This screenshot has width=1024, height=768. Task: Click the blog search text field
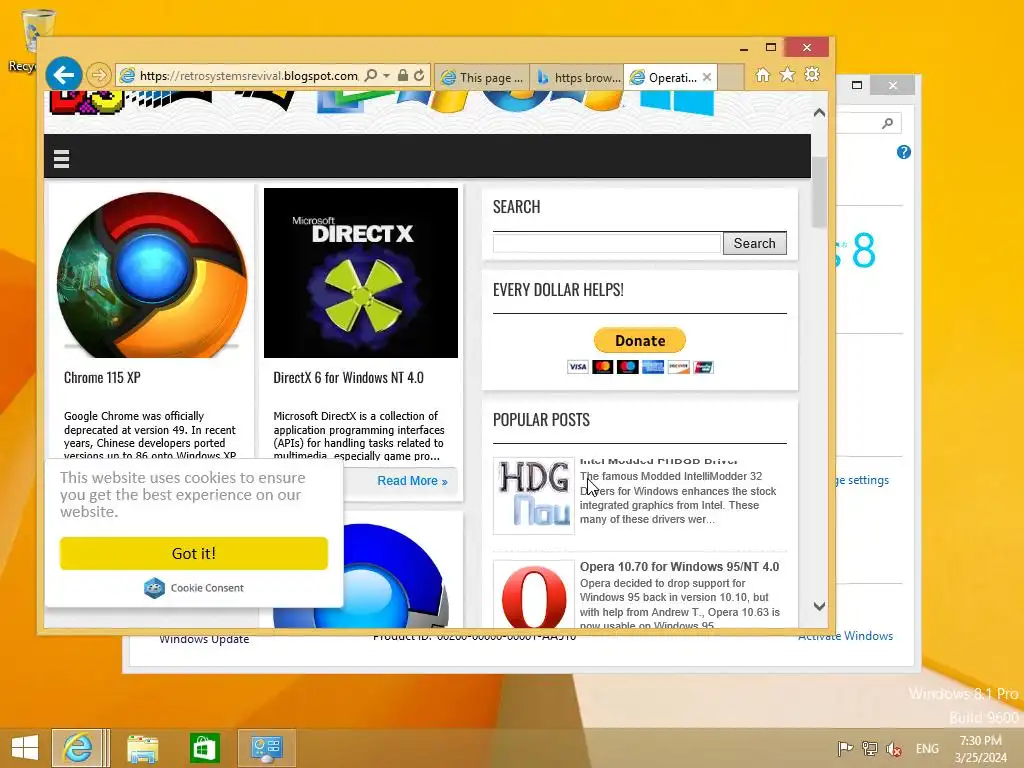pyautogui.click(x=607, y=243)
